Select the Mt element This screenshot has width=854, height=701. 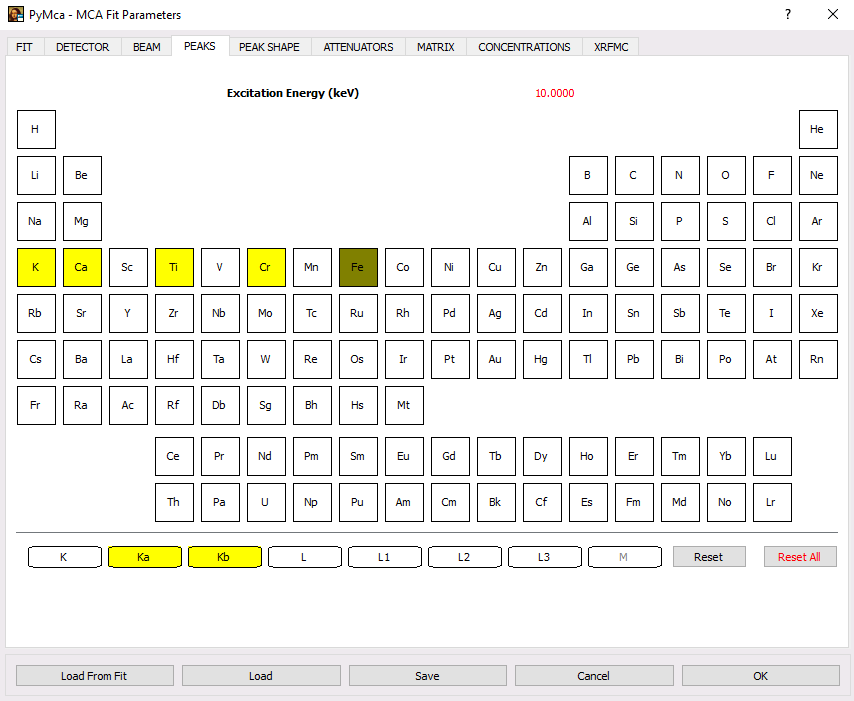(404, 406)
